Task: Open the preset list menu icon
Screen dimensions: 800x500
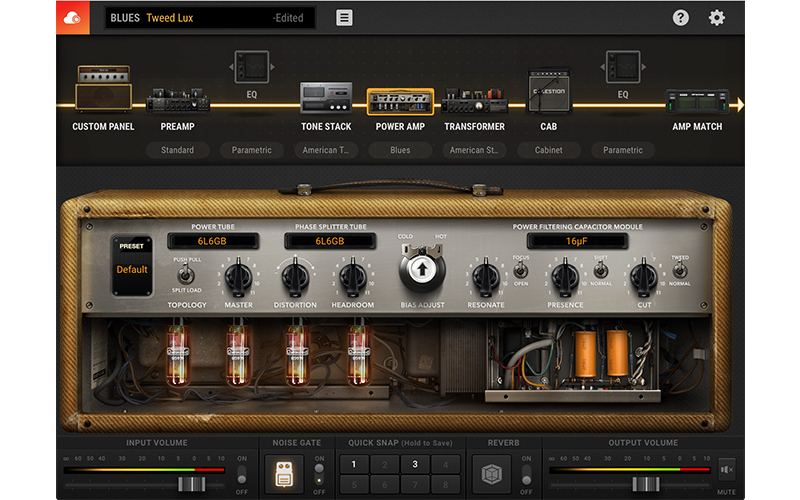Action: [x=344, y=18]
